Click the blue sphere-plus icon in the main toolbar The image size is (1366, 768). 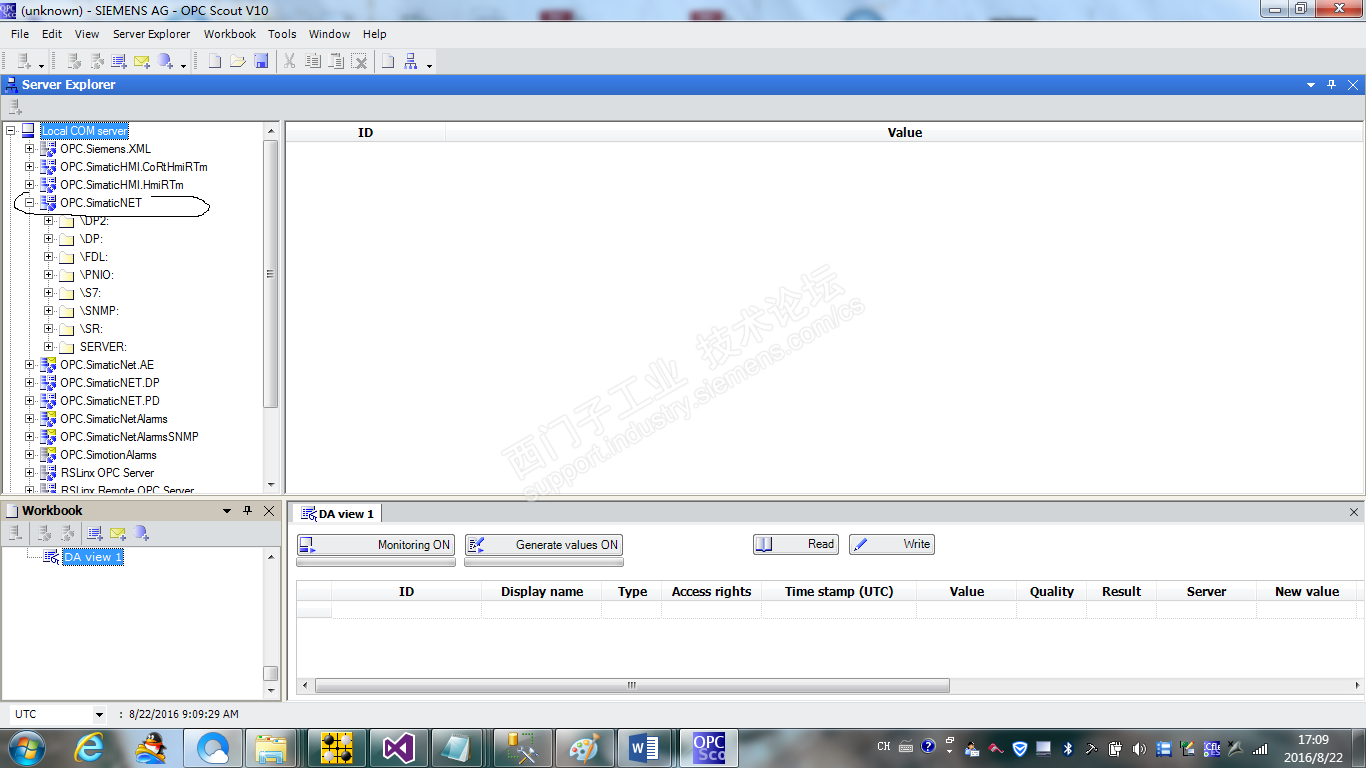click(165, 62)
